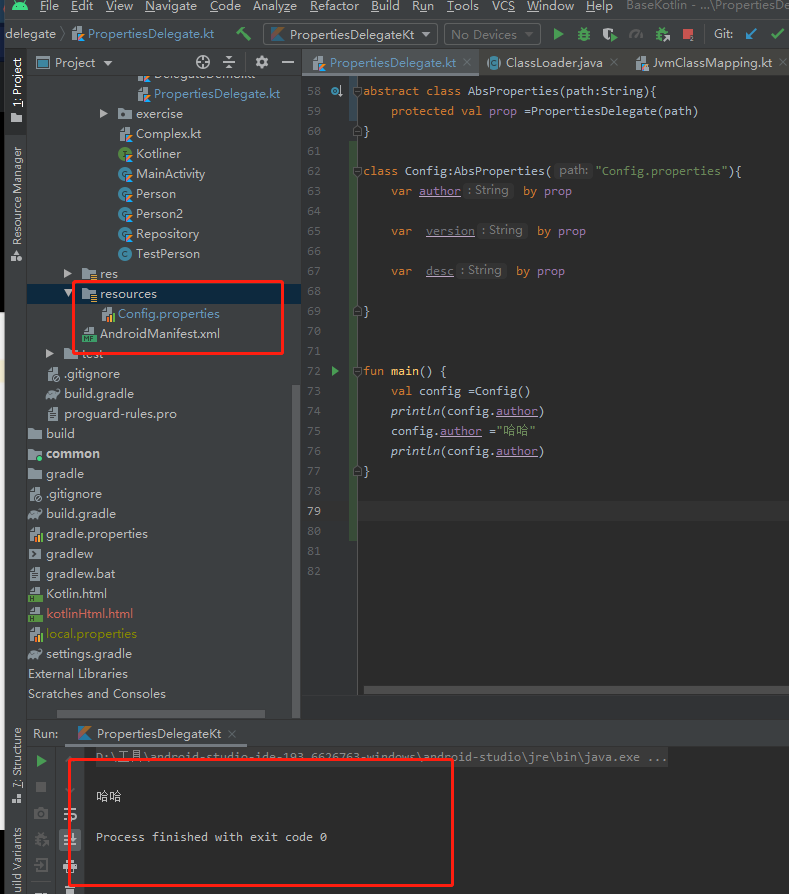
Task: Update project via blue Git arrow
Action: tap(751, 34)
